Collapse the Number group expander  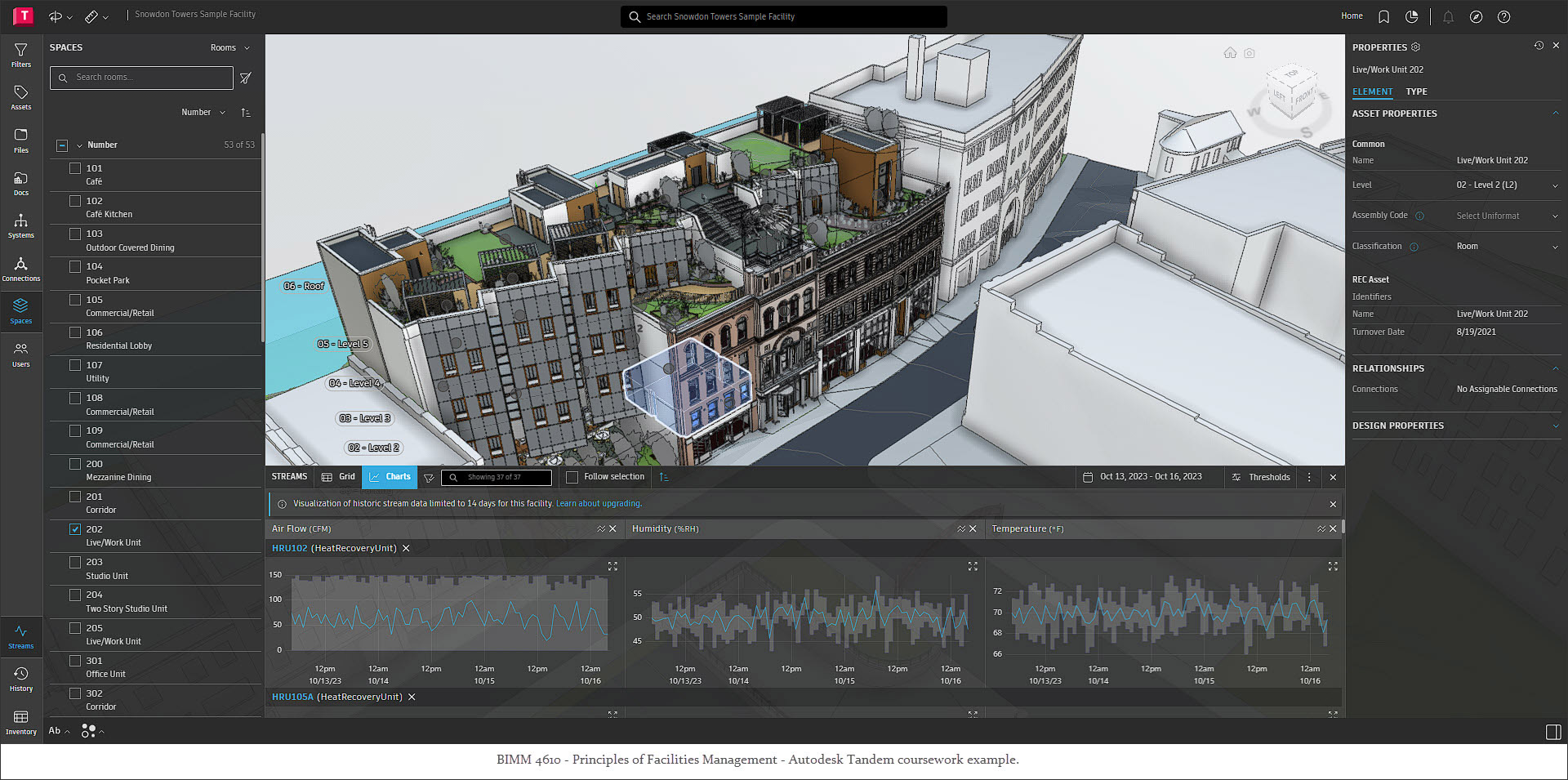(x=79, y=145)
